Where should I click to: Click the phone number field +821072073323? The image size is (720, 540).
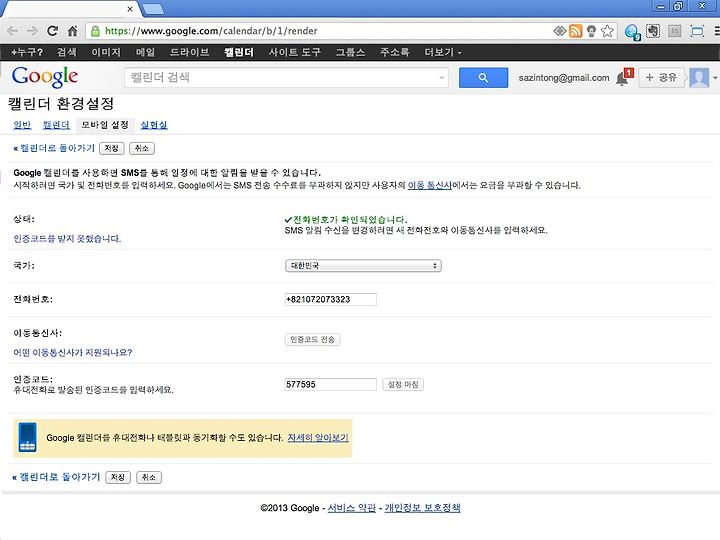(331, 299)
